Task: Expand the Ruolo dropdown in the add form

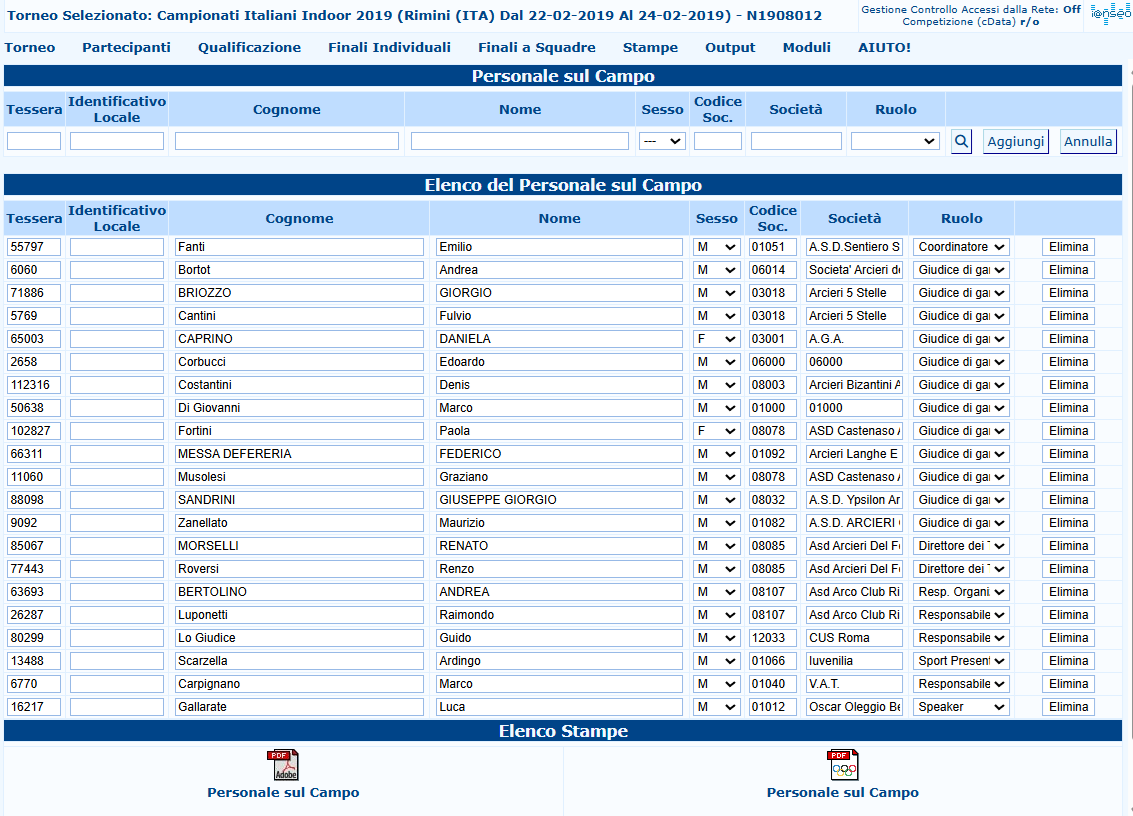Action: pyautogui.click(x=895, y=142)
